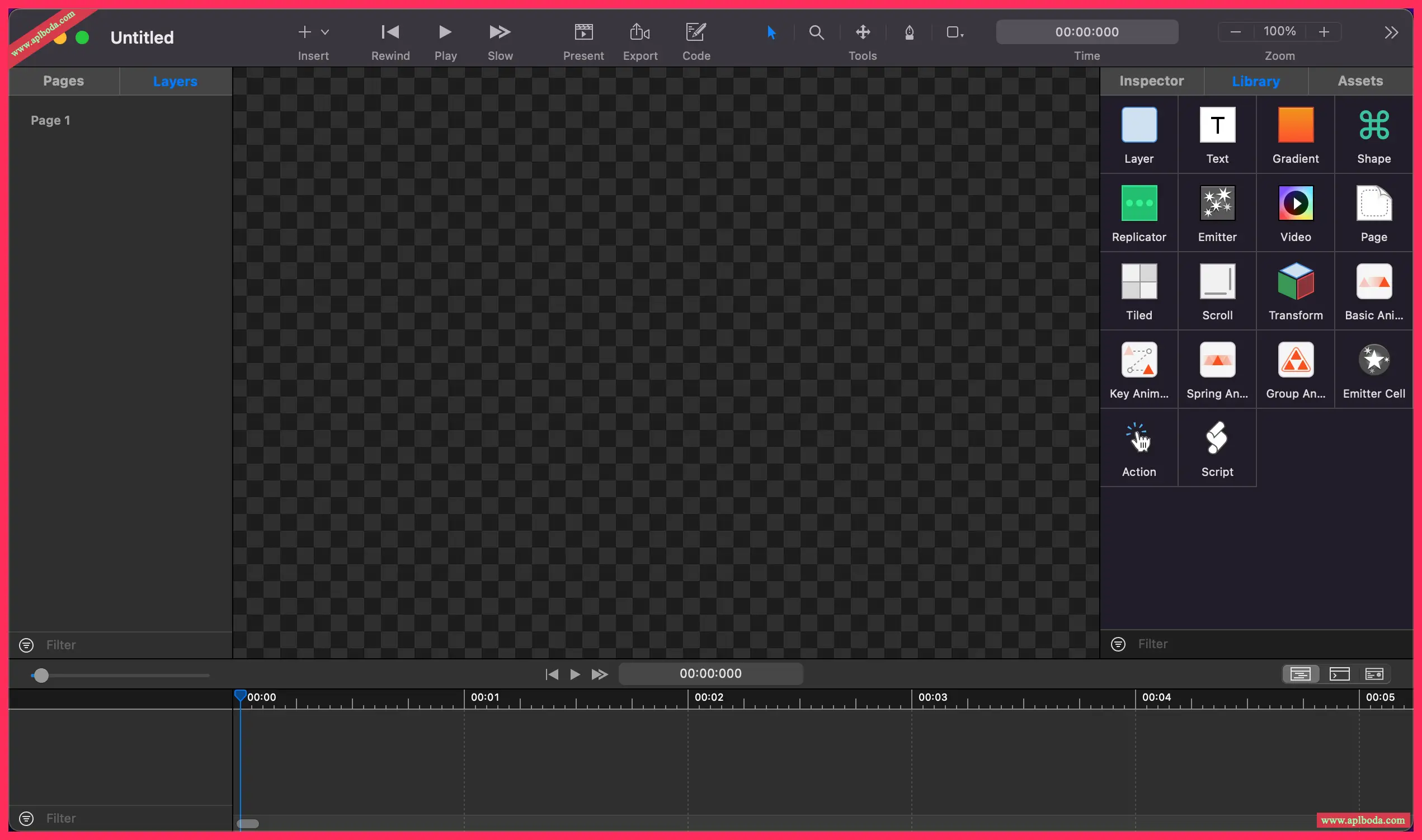Open the shape tool dropdown in Tools
1422x840 pixels.
click(955, 32)
